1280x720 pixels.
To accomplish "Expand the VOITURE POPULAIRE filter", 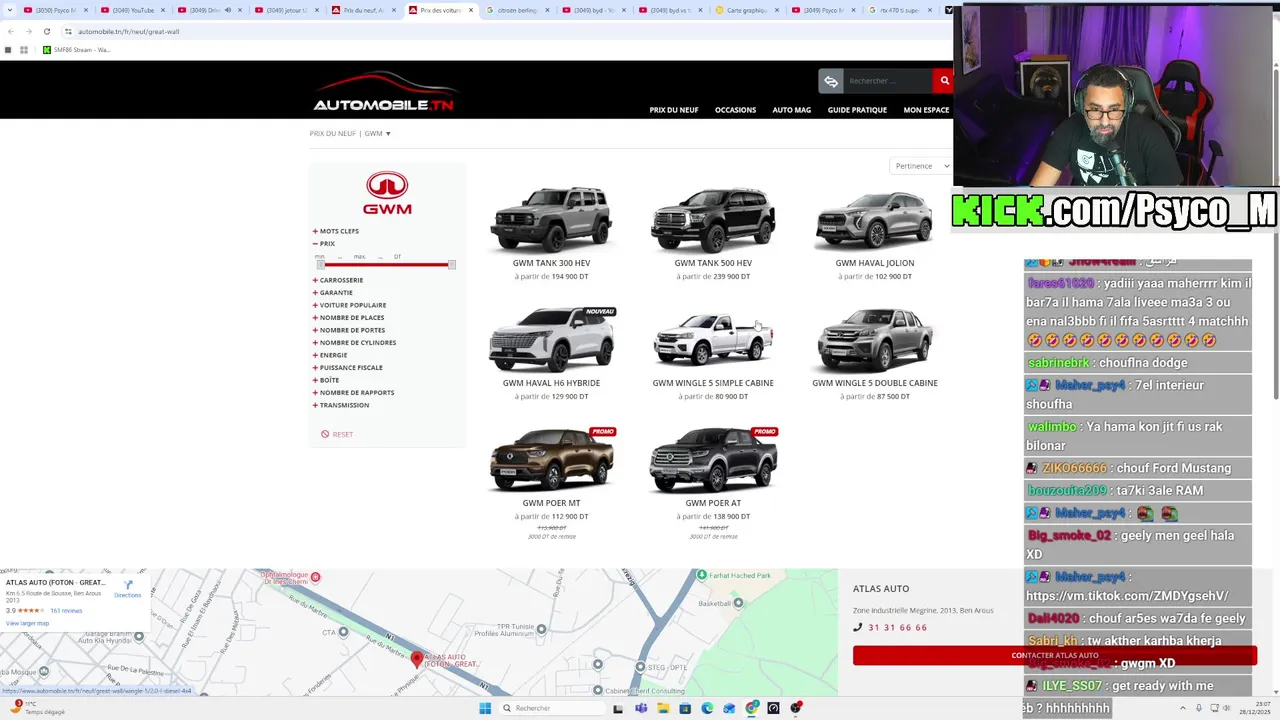I will tap(349, 305).
